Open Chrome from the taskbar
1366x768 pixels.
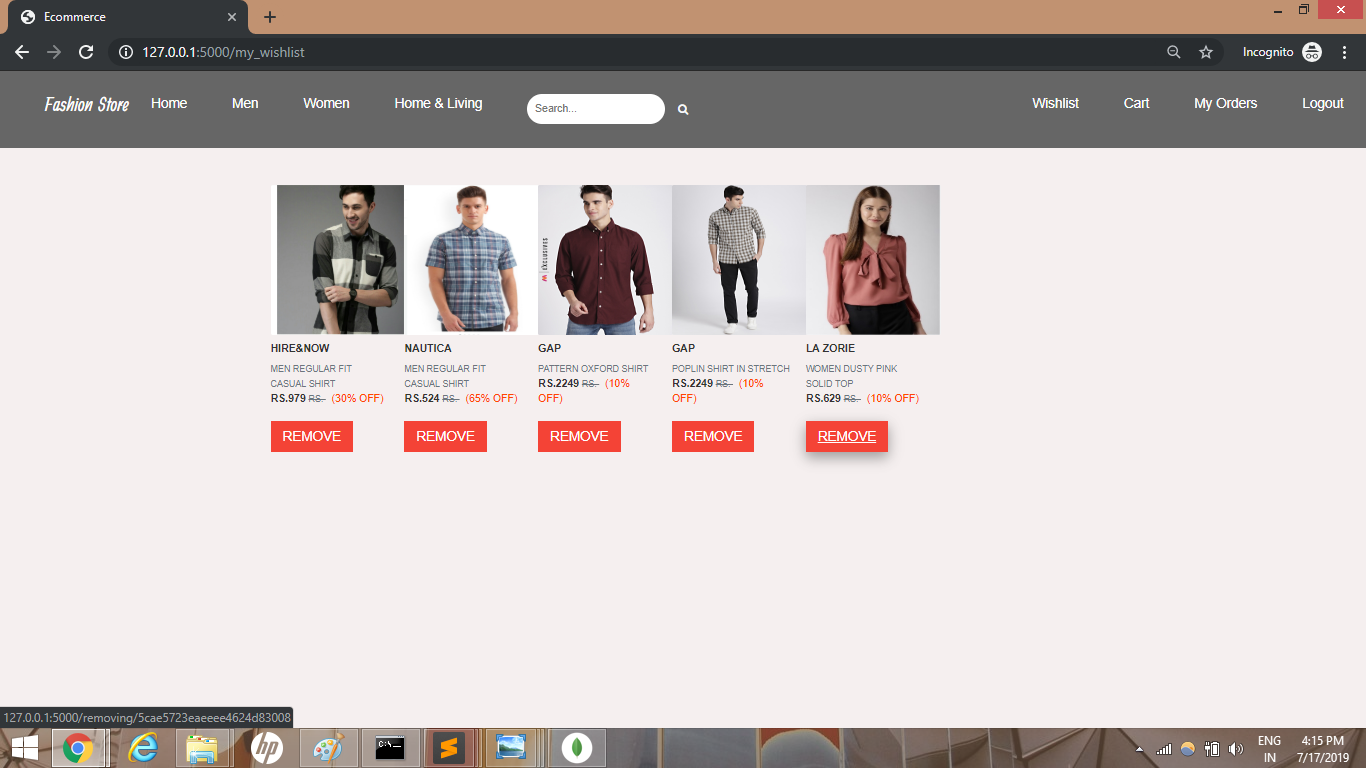(x=78, y=748)
